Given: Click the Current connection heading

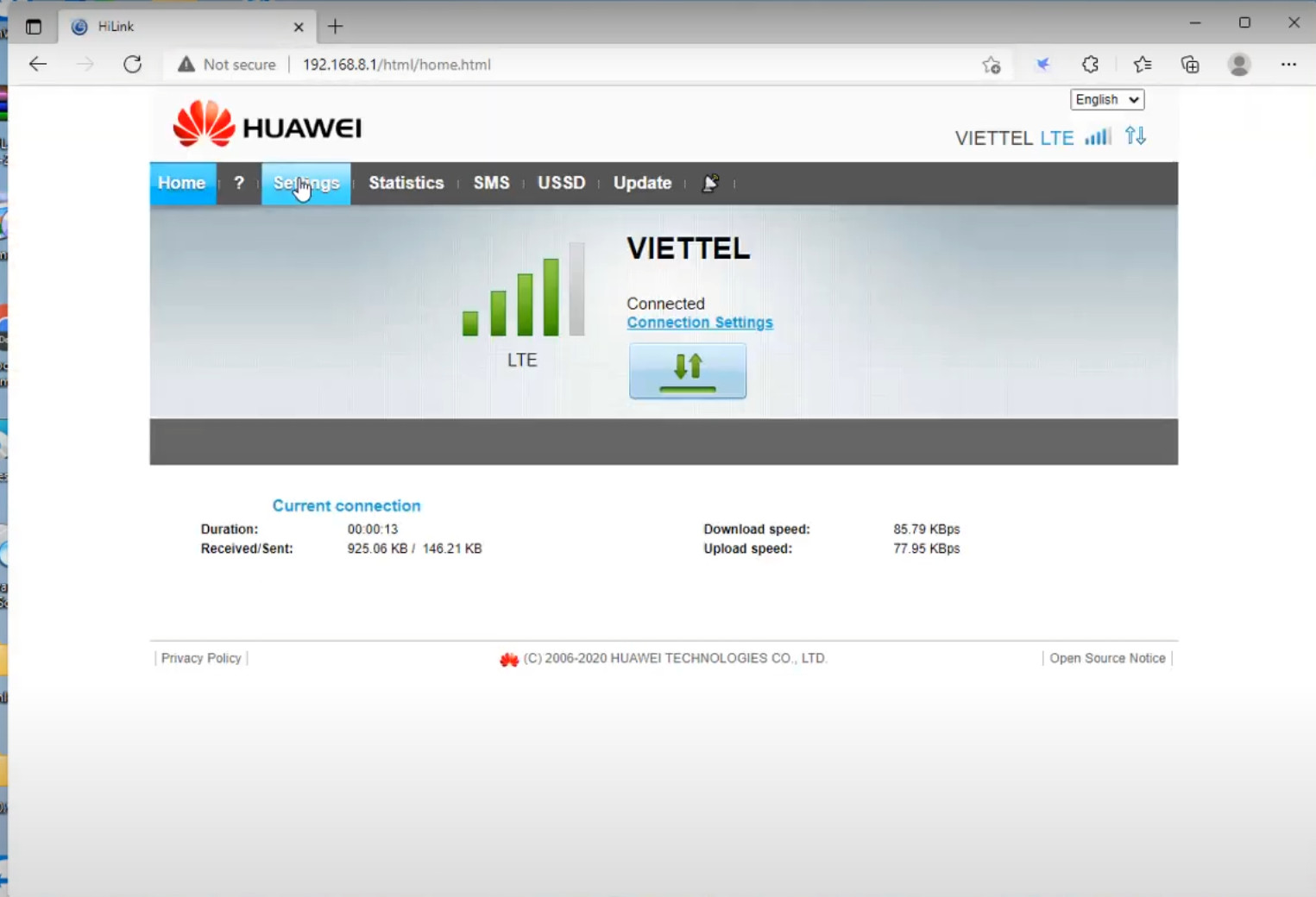Looking at the screenshot, I should [x=347, y=505].
